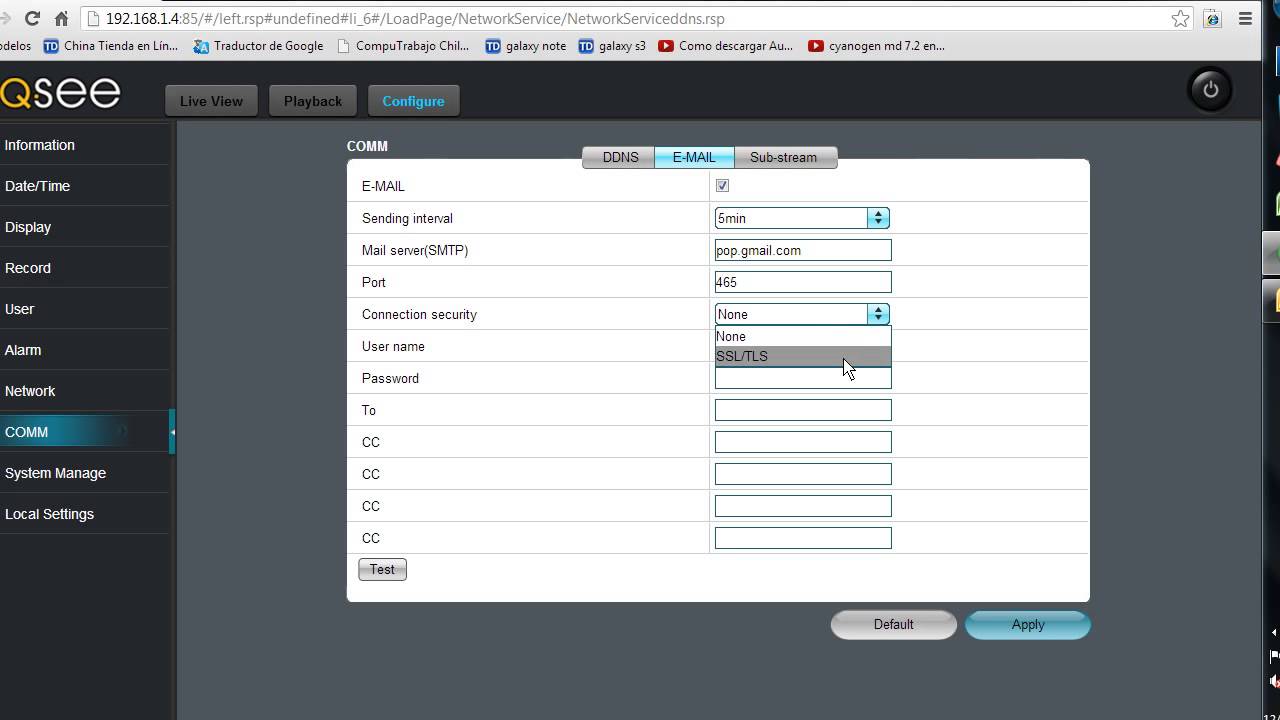
Task: Open the galaxy note bookmark
Action: [525, 46]
